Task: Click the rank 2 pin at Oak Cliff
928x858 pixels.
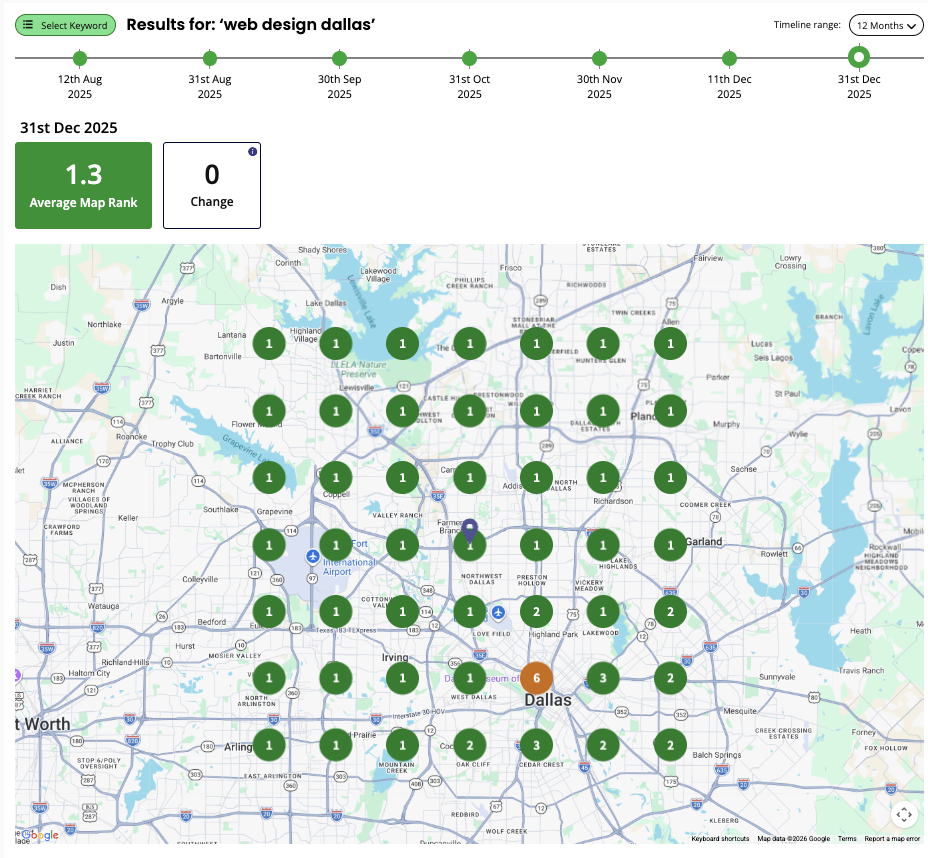Action: click(470, 745)
